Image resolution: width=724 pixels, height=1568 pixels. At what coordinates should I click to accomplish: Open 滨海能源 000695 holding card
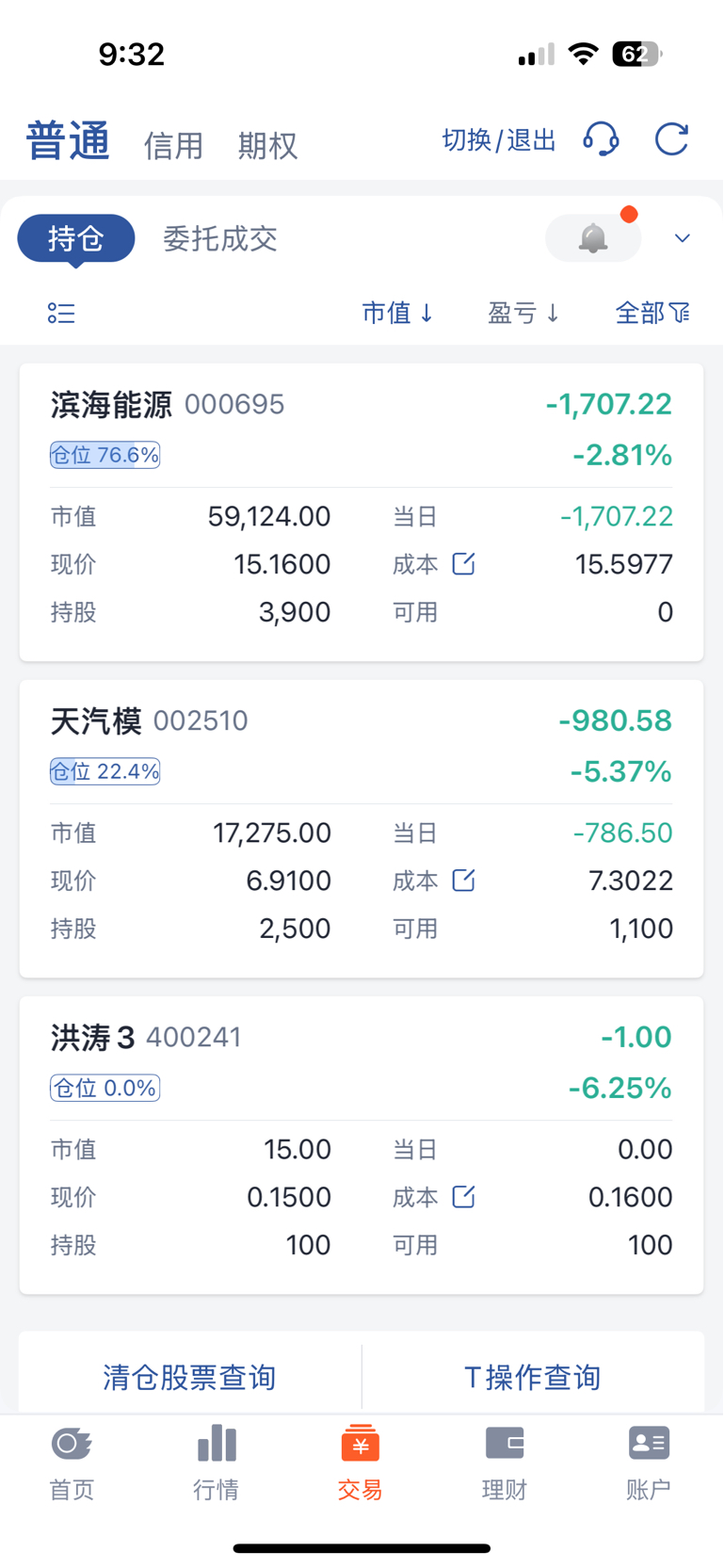point(362,512)
